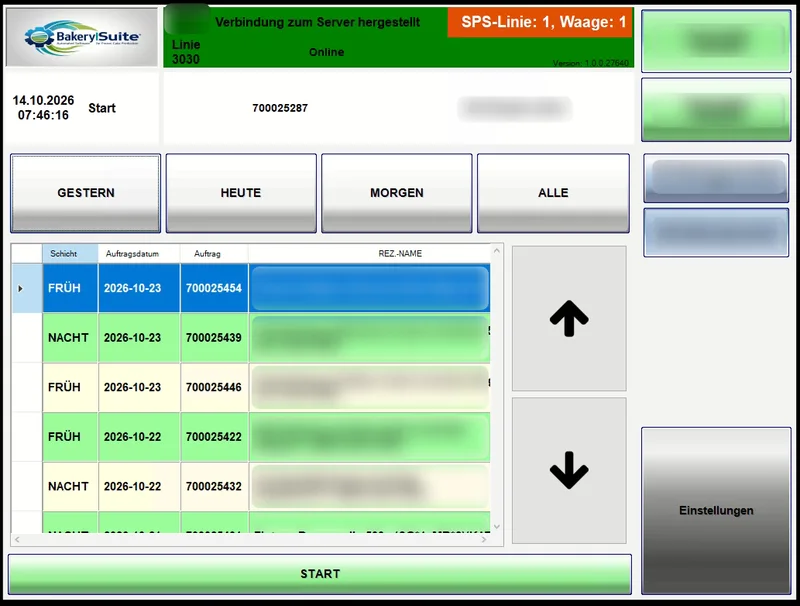Start the selected order with START

(x=320, y=574)
